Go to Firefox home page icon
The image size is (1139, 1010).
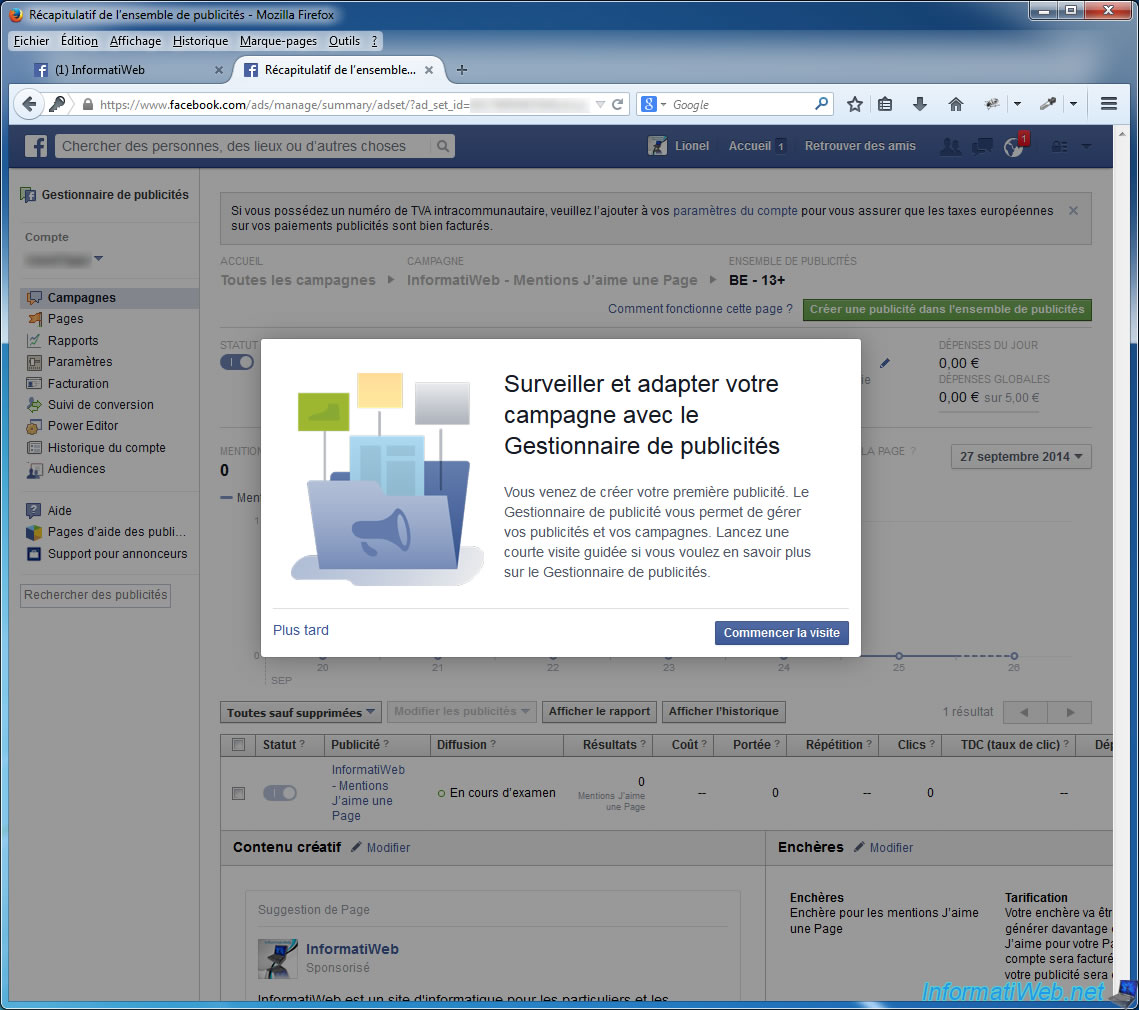click(956, 104)
